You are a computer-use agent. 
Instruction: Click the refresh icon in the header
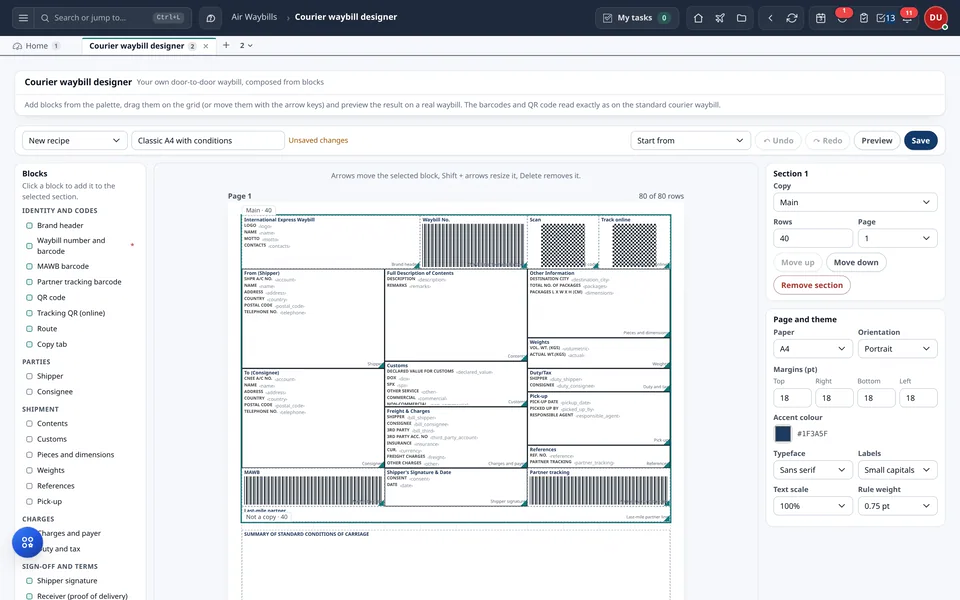792,18
